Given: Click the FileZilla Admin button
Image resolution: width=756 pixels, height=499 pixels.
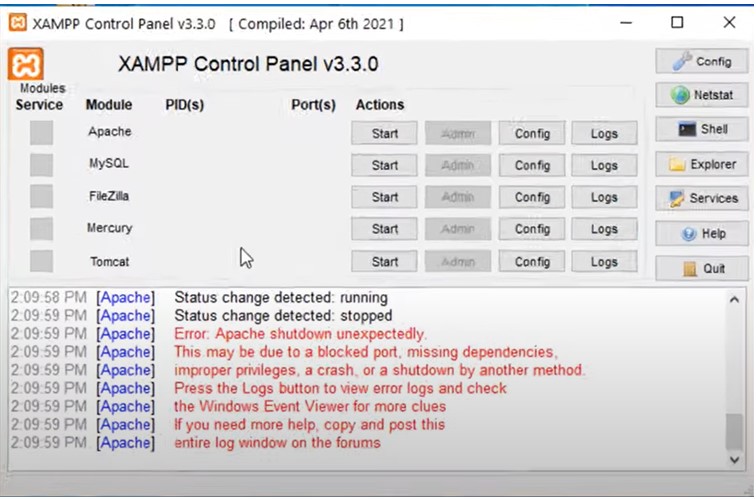Looking at the screenshot, I should (458, 197).
